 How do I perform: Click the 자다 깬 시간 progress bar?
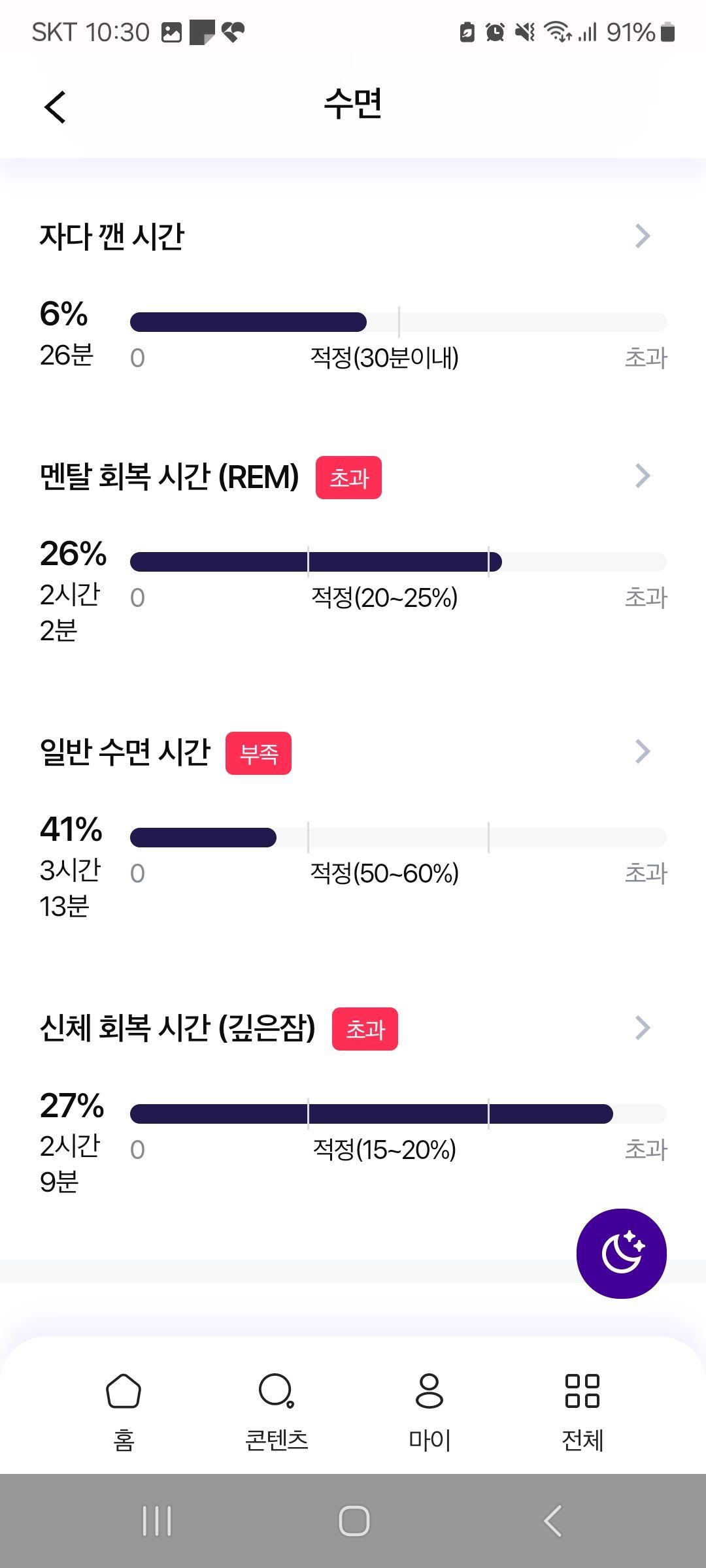coord(398,322)
